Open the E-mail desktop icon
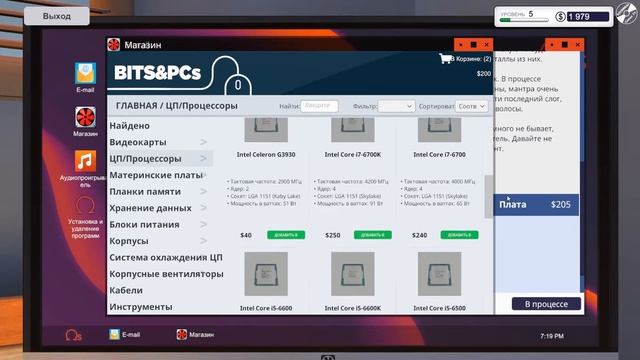 pos(85,73)
